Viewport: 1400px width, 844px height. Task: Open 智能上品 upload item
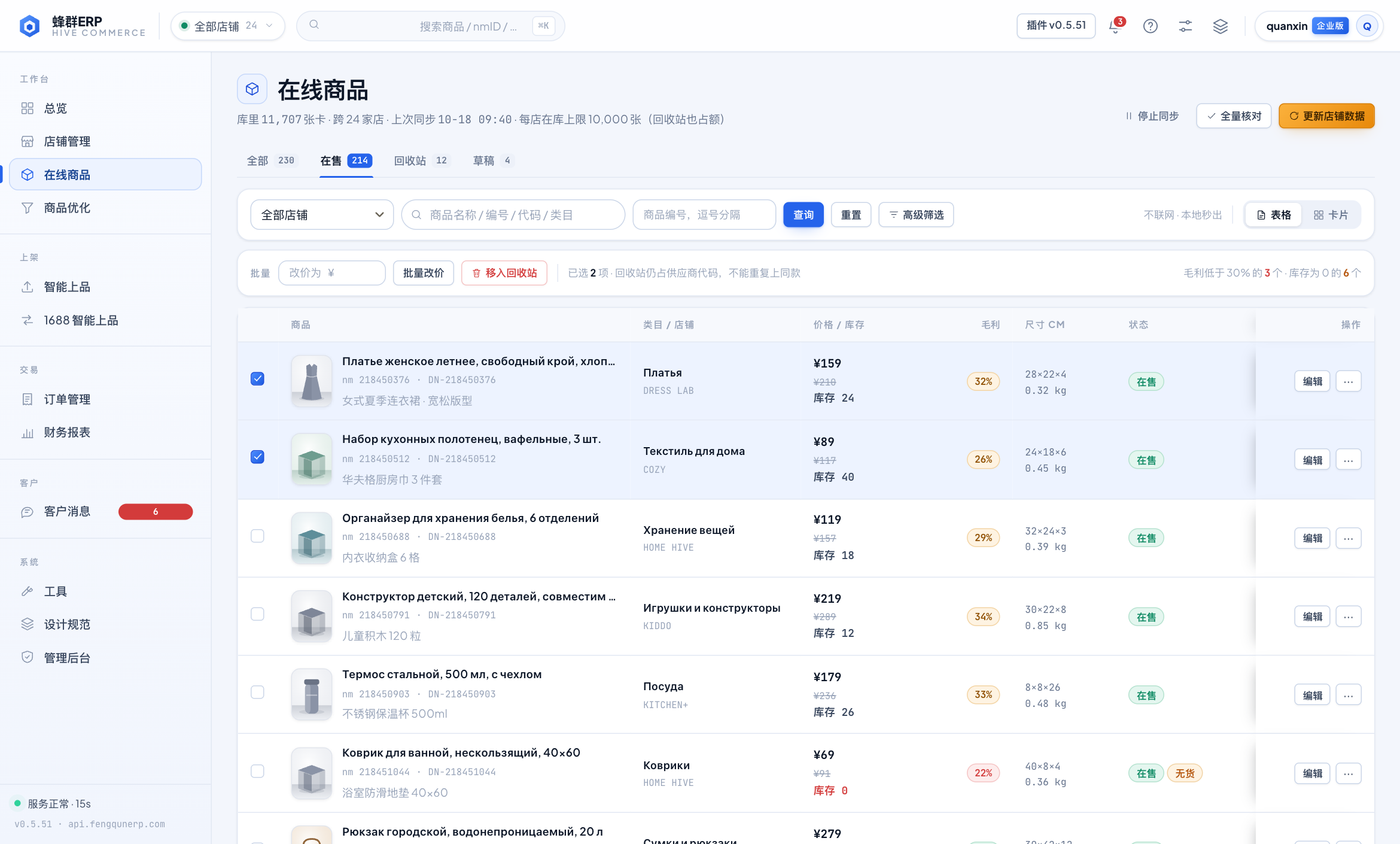click(x=105, y=287)
